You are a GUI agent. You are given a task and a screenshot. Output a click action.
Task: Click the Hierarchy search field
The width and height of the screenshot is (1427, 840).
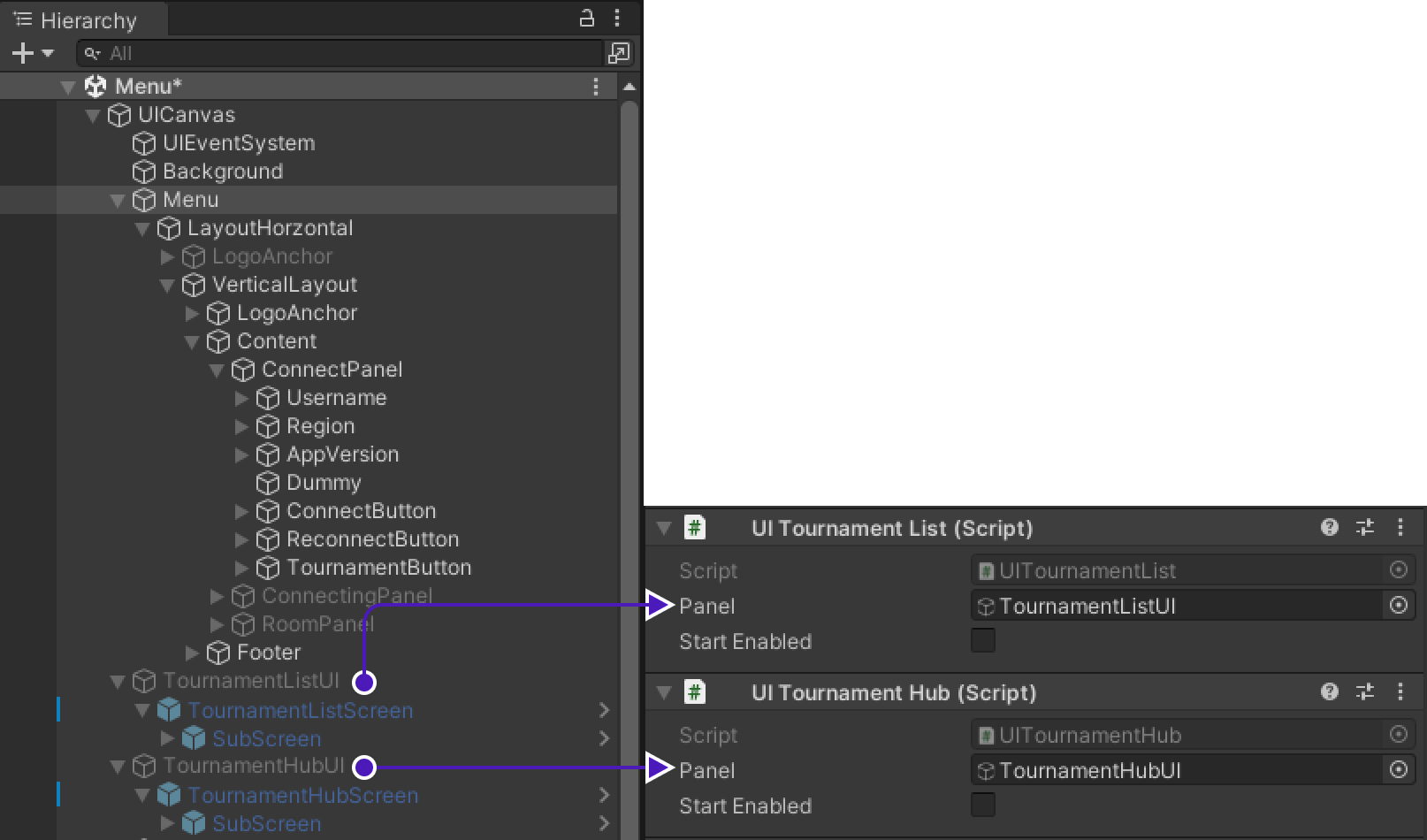tap(340, 53)
